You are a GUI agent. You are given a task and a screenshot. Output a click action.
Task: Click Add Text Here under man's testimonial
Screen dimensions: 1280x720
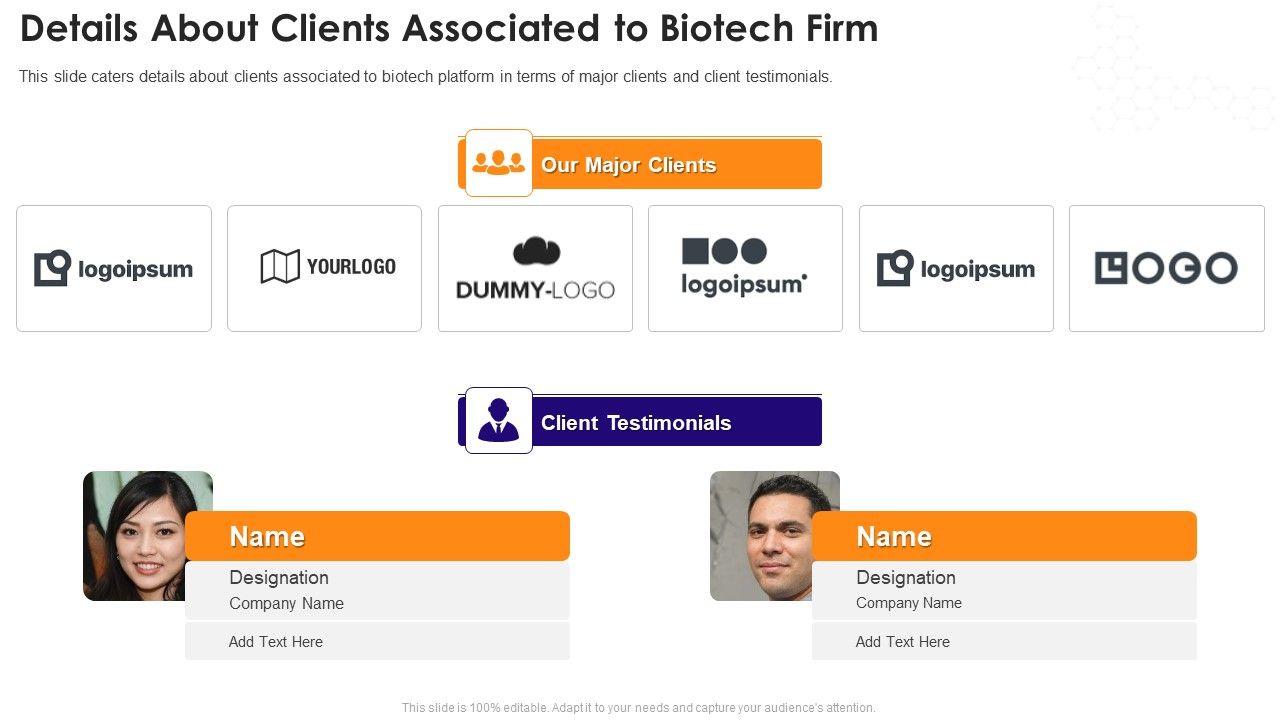[903, 642]
